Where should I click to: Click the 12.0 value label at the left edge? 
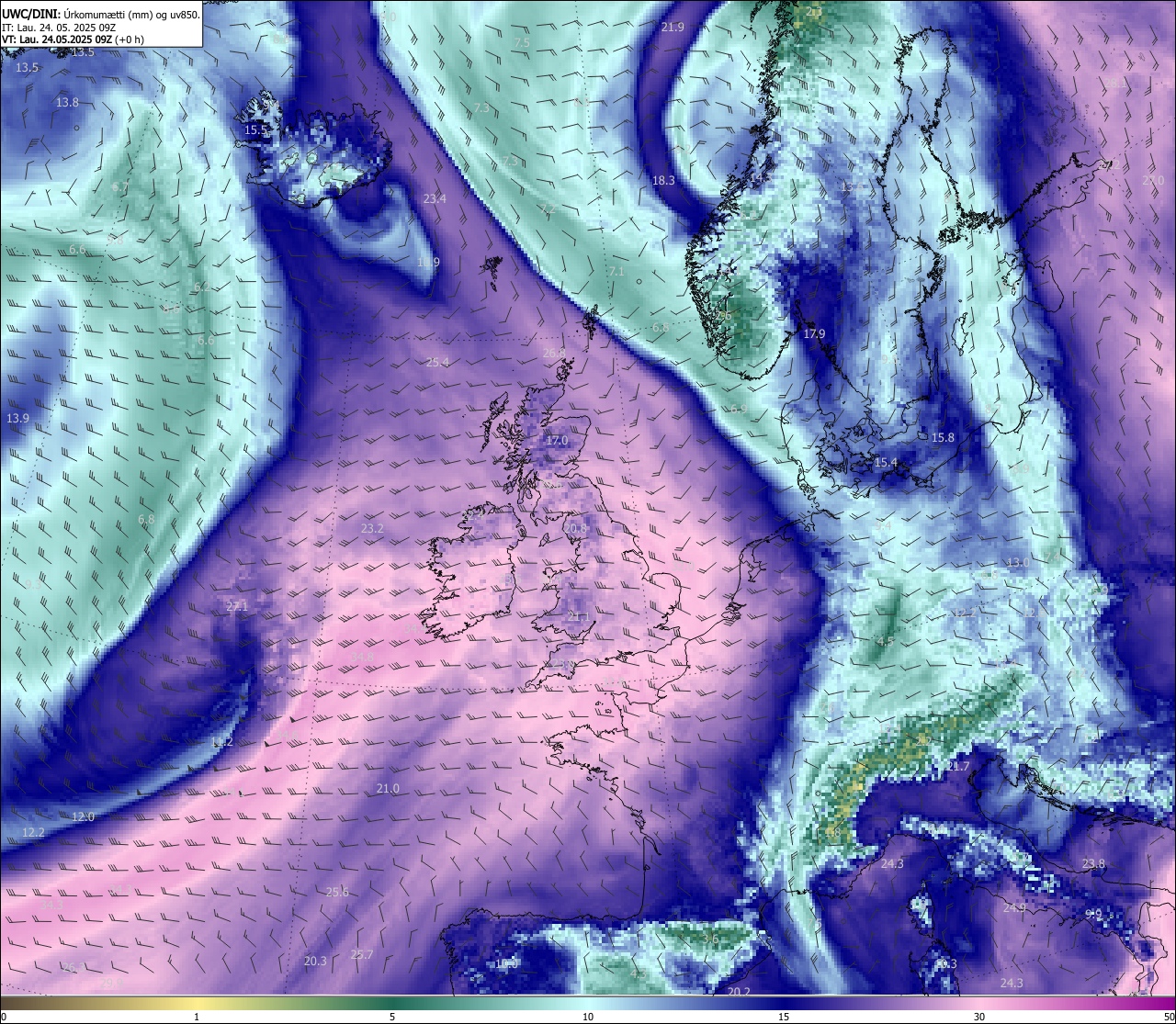coord(83,816)
